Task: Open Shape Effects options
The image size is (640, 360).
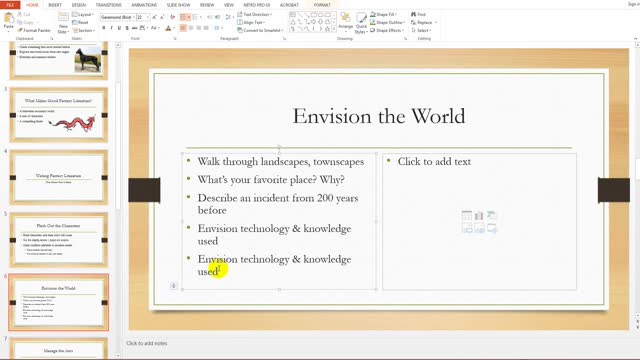Action: [x=387, y=31]
